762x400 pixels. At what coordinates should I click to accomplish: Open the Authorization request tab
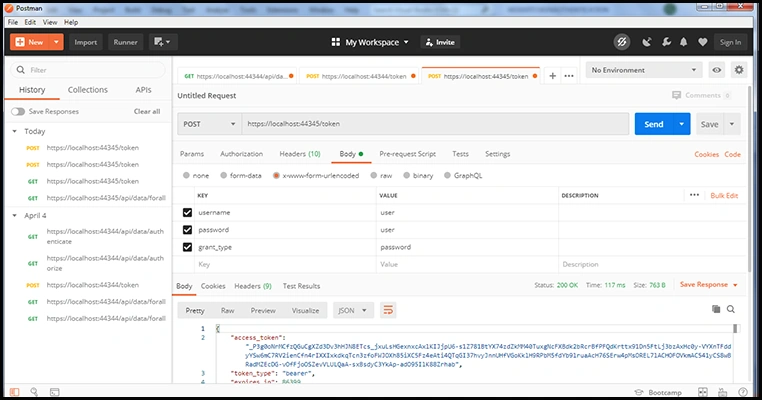(x=242, y=154)
